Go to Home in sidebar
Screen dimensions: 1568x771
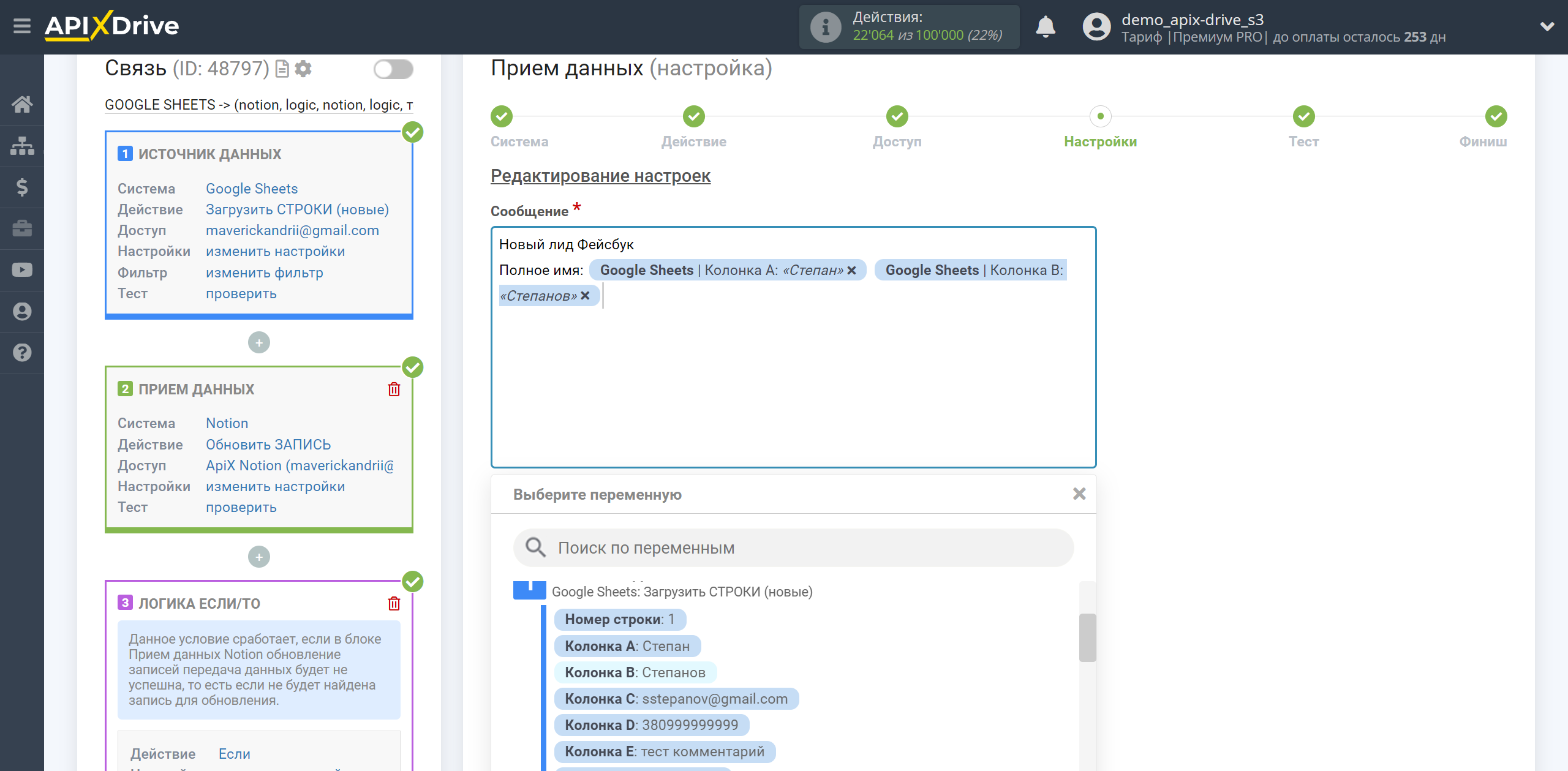pos(22,104)
